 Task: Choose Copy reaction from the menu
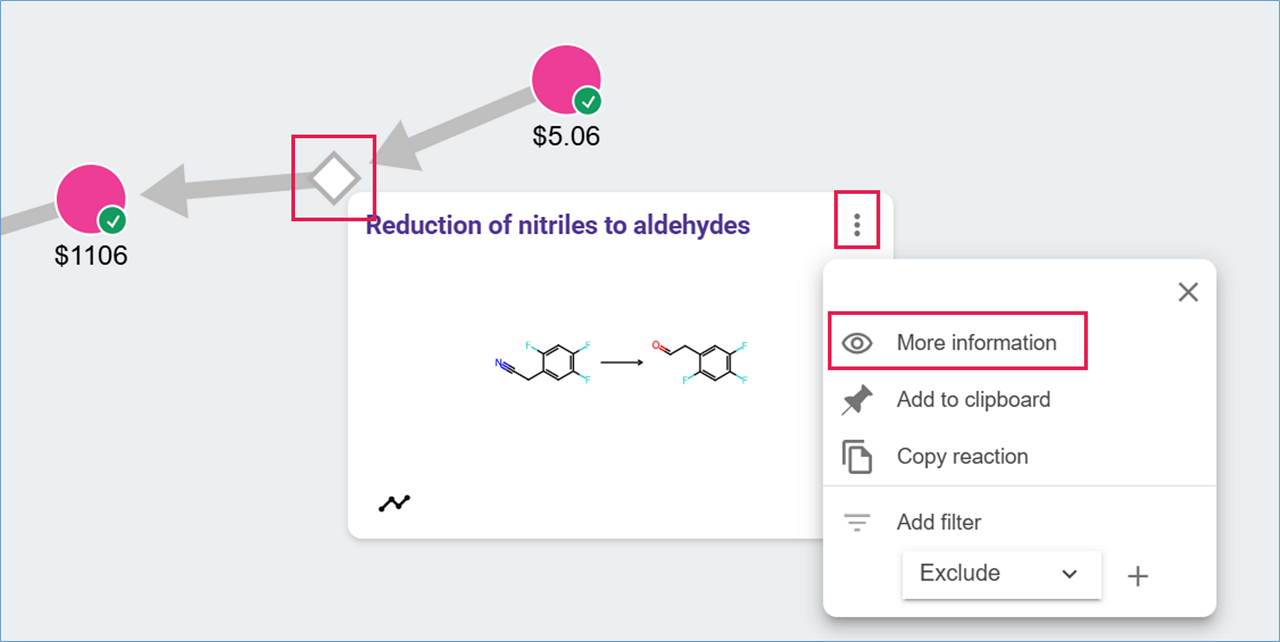[x=961, y=457]
